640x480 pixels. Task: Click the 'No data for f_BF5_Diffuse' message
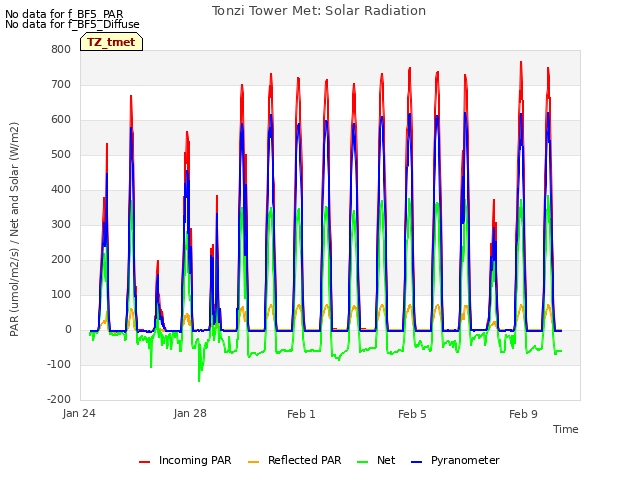72,24
